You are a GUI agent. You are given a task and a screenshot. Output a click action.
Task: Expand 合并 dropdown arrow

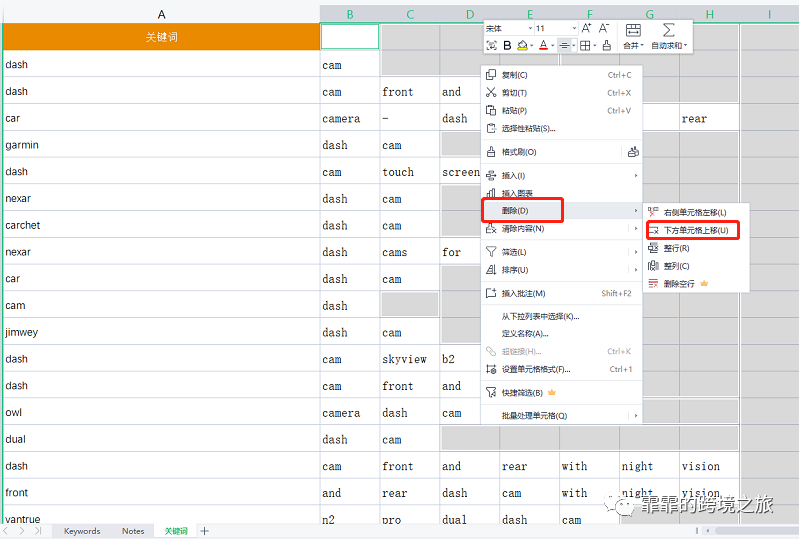pos(642,46)
